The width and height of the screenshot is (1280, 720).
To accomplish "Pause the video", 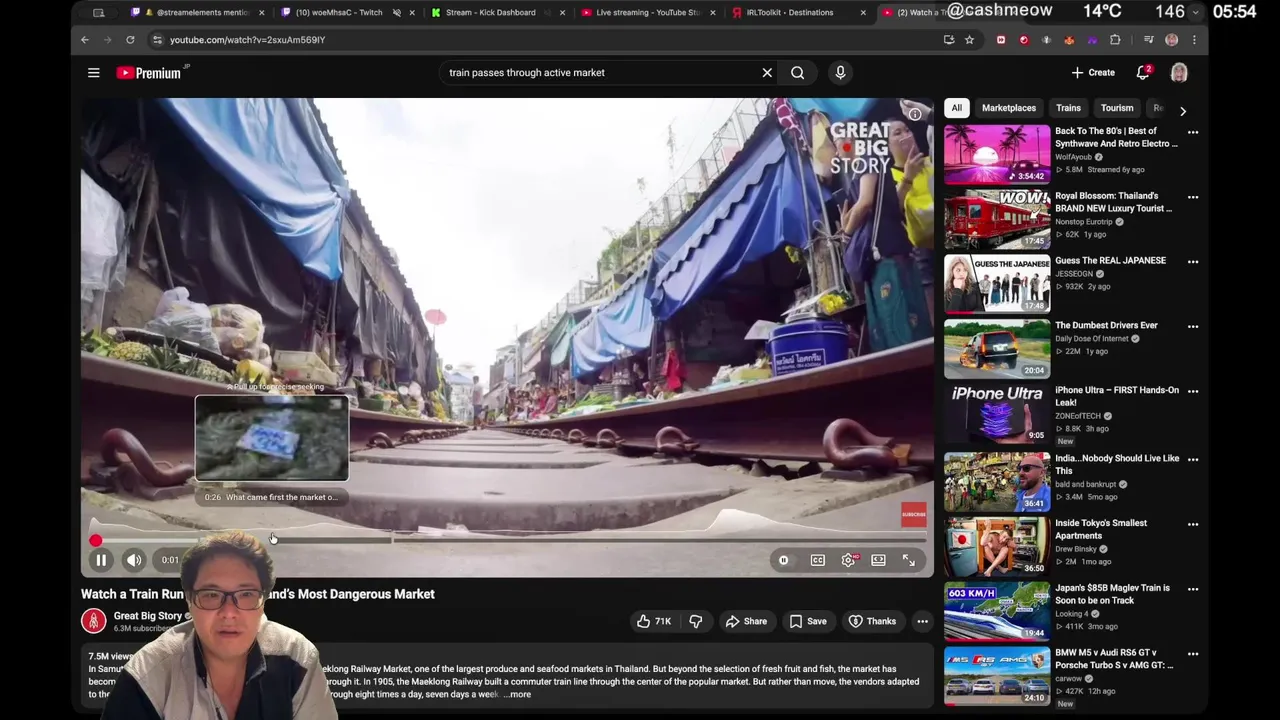I will tap(101, 560).
